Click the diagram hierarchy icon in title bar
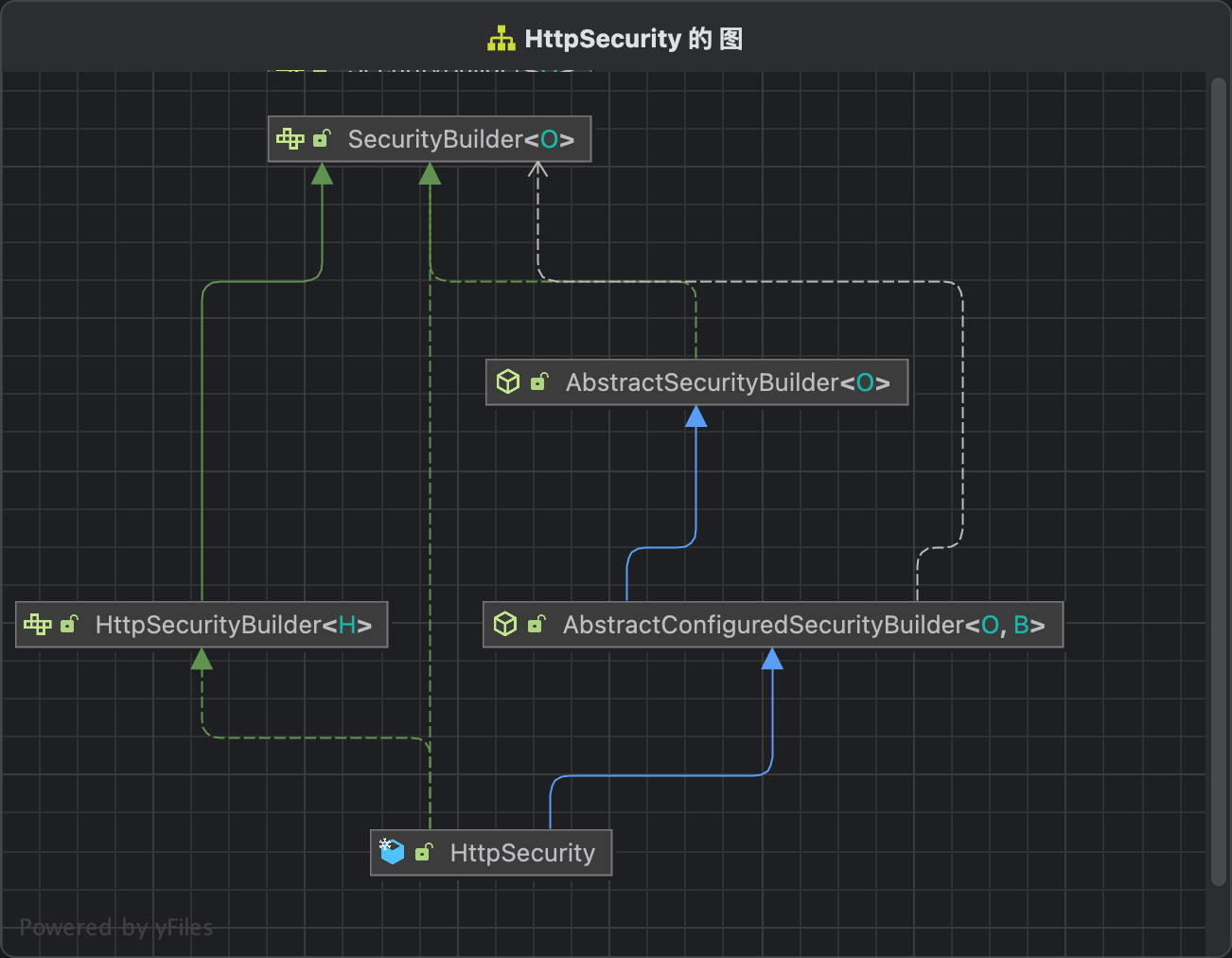 coord(501,39)
